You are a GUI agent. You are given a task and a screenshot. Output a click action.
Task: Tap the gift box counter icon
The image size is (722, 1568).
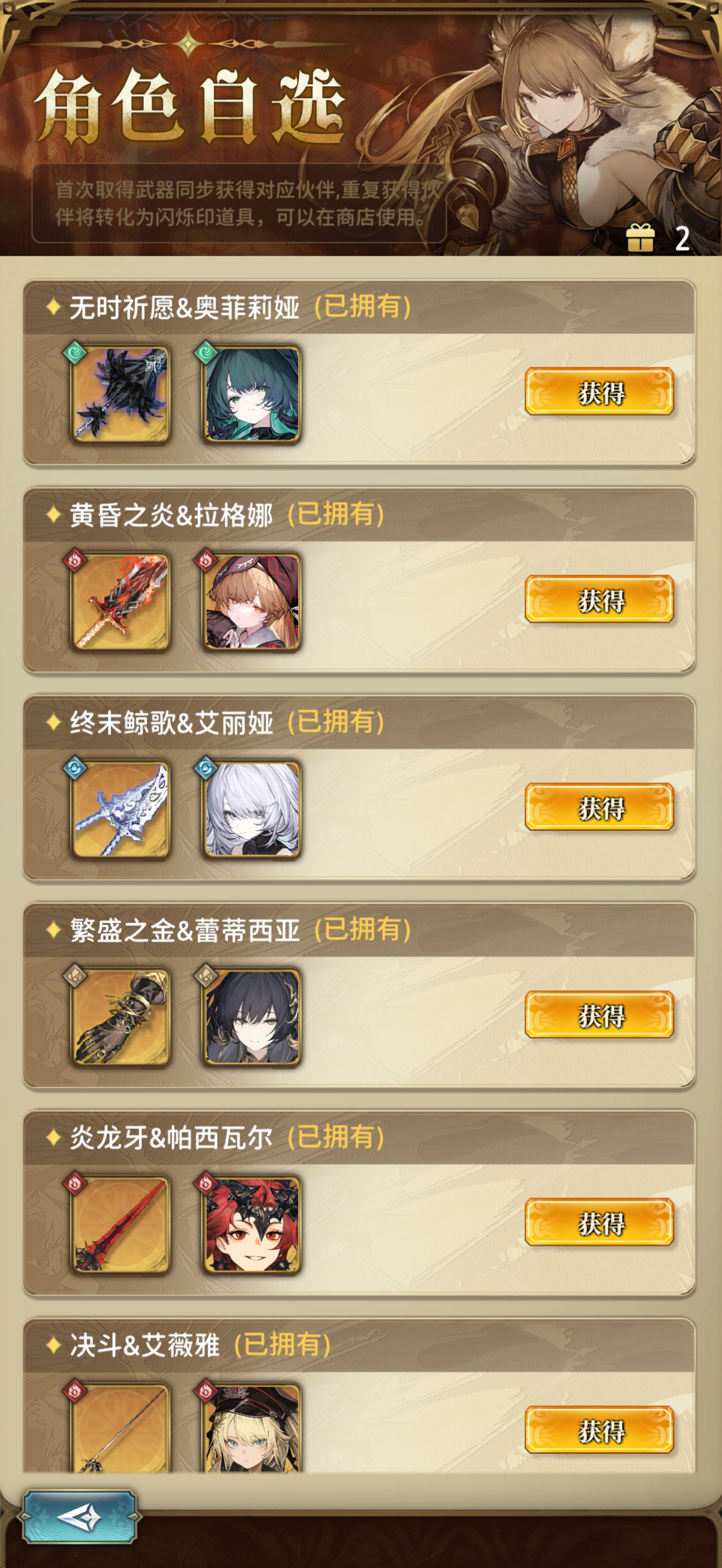pyautogui.click(x=641, y=237)
